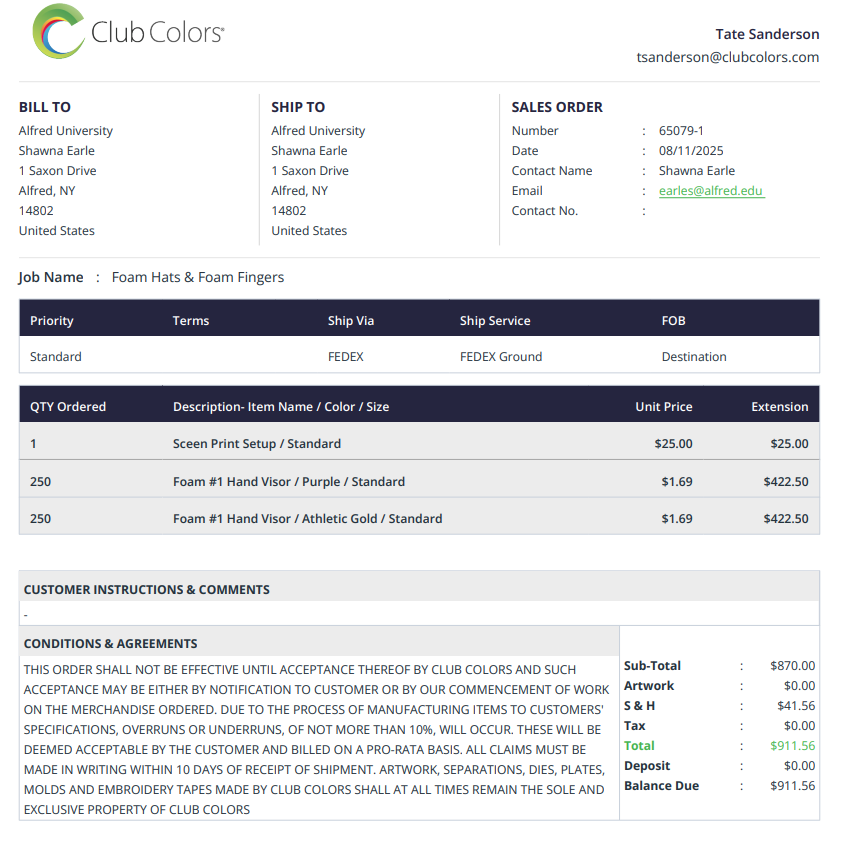This screenshot has width=842, height=843.
Task: Select the QTY Ordered column header
Action: click(x=68, y=406)
